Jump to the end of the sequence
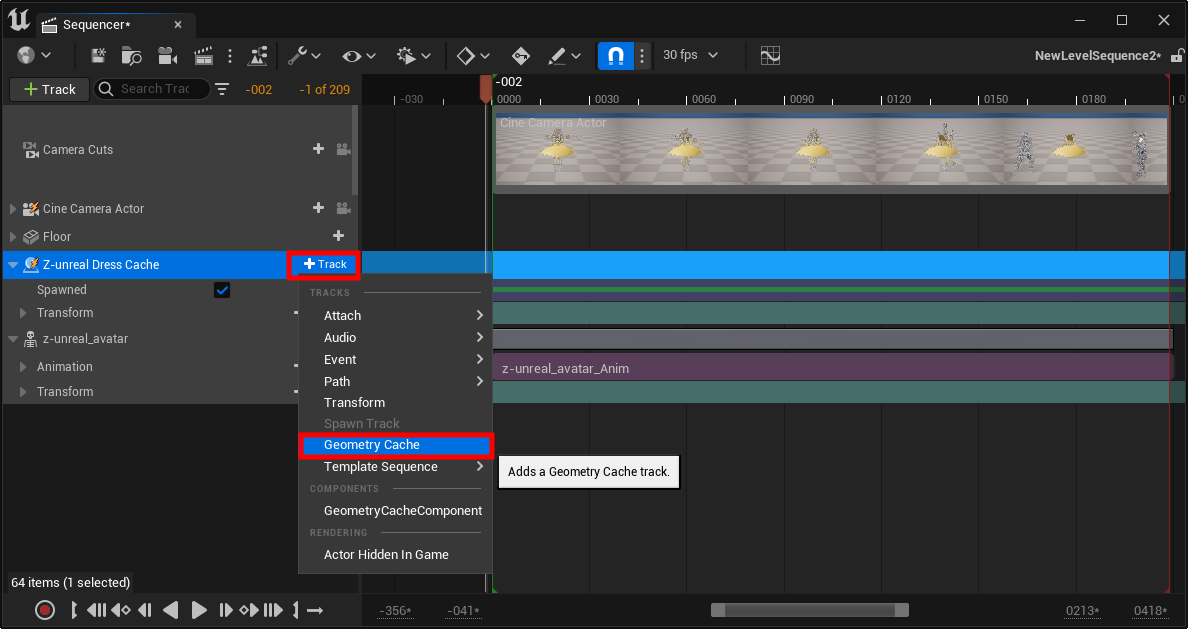The image size is (1188, 629). (274, 610)
